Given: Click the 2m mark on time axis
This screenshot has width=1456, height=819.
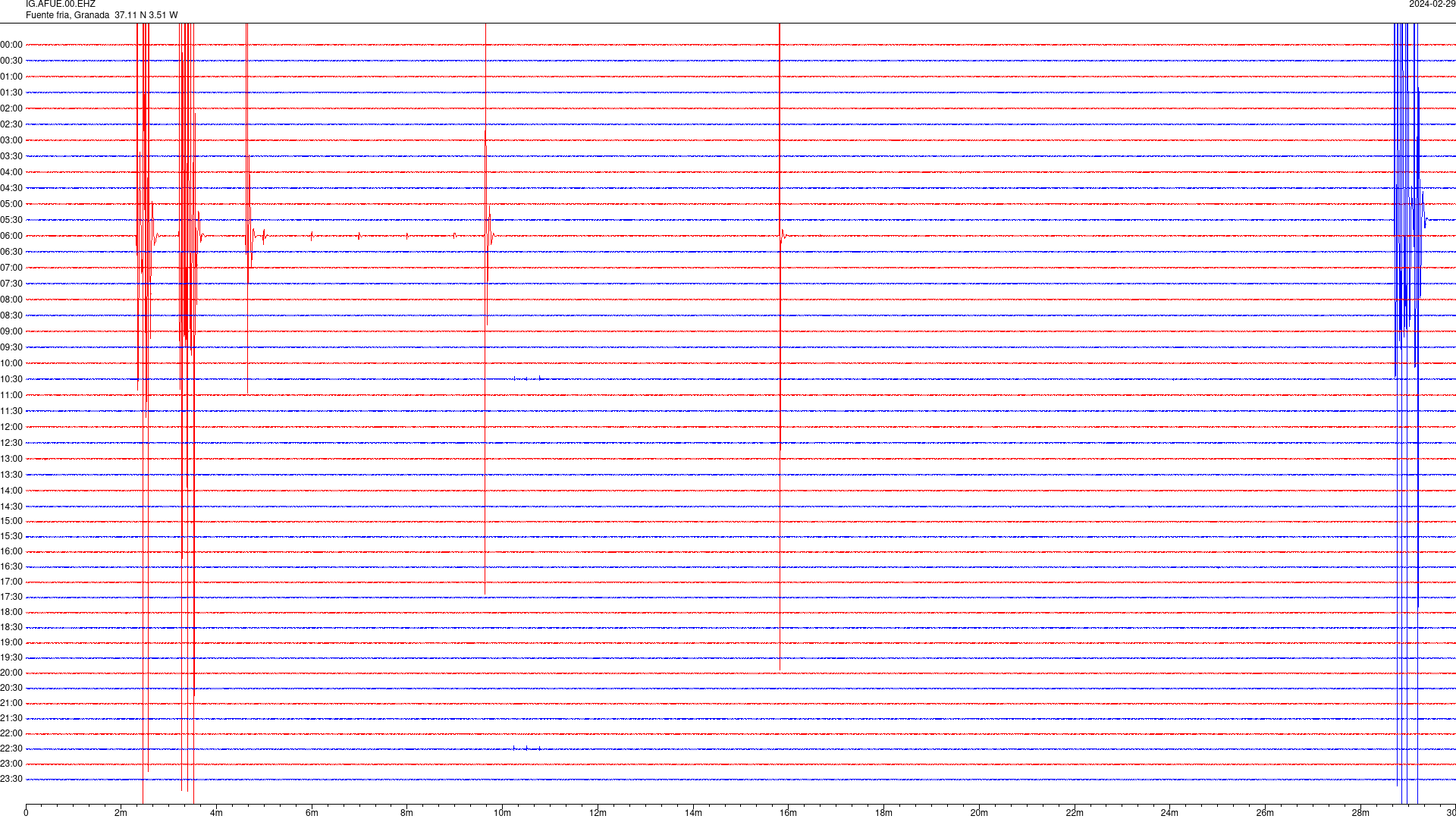Looking at the screenshot, I should (121, 813).
